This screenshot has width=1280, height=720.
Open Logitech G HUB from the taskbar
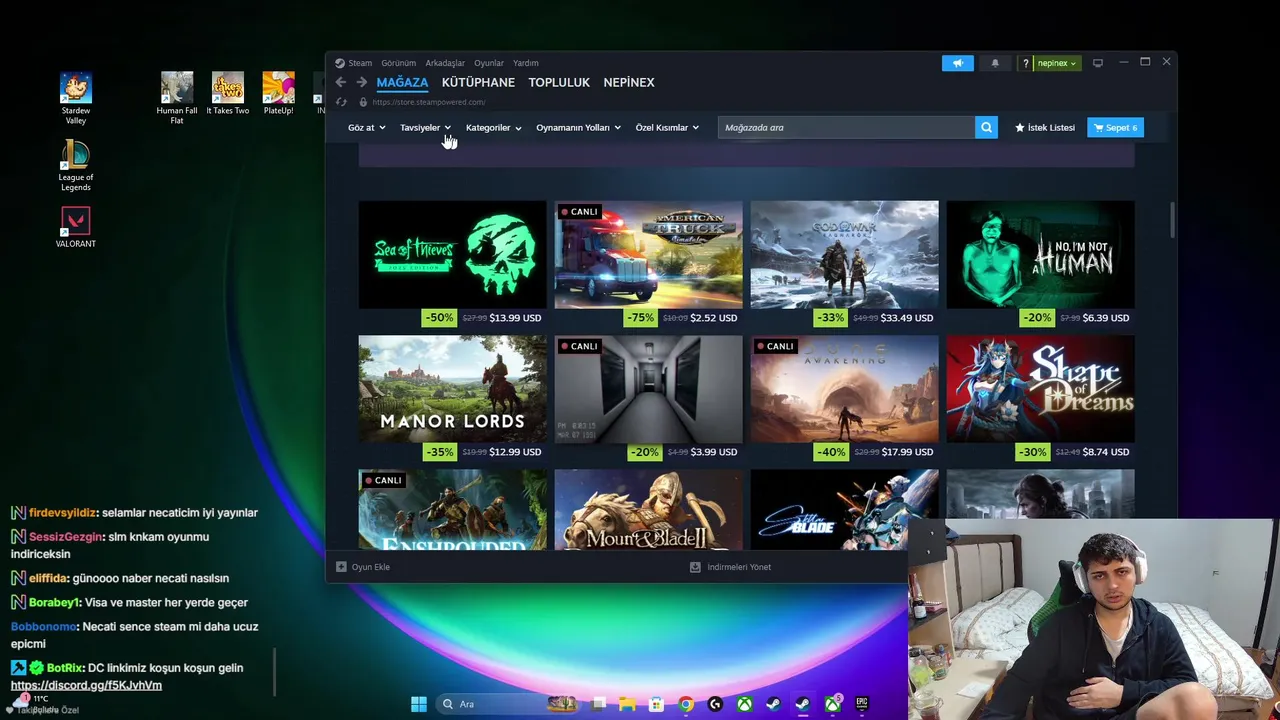click(715, 704)
